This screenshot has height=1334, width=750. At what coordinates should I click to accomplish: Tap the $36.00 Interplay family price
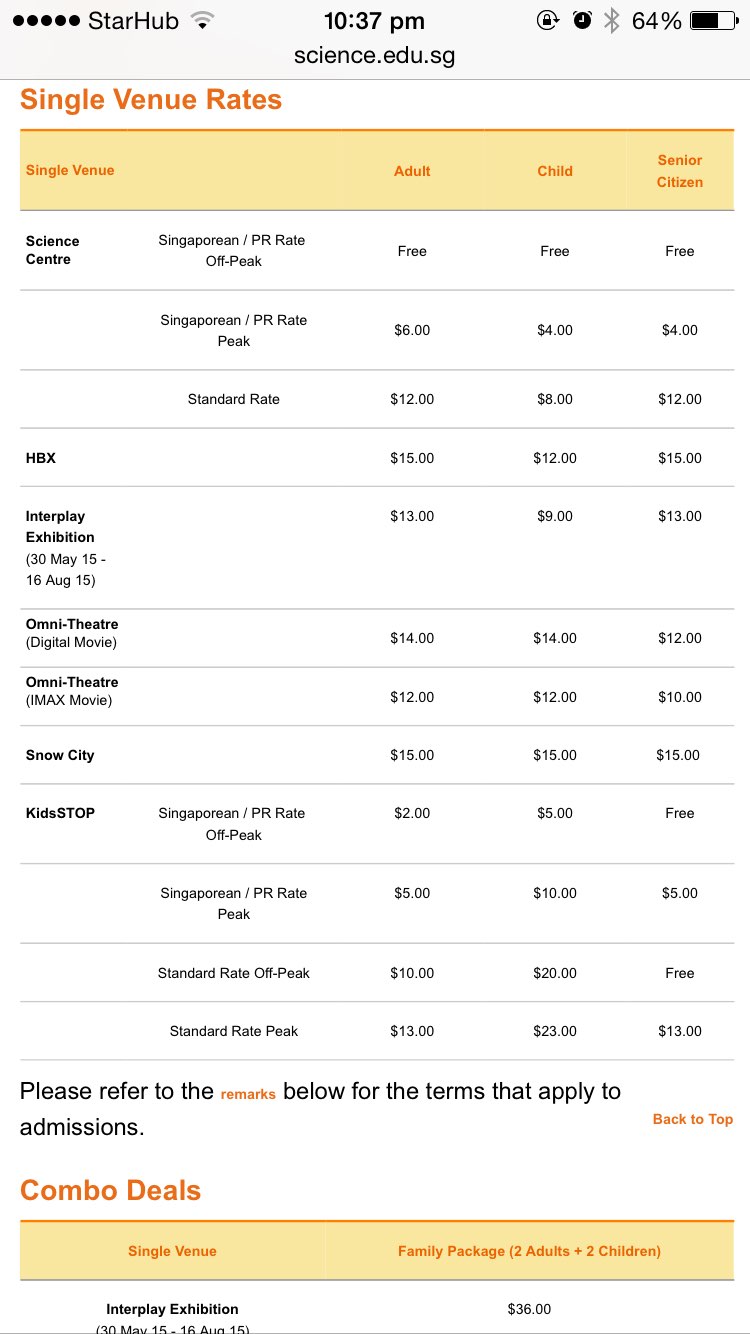[529, 1309]
